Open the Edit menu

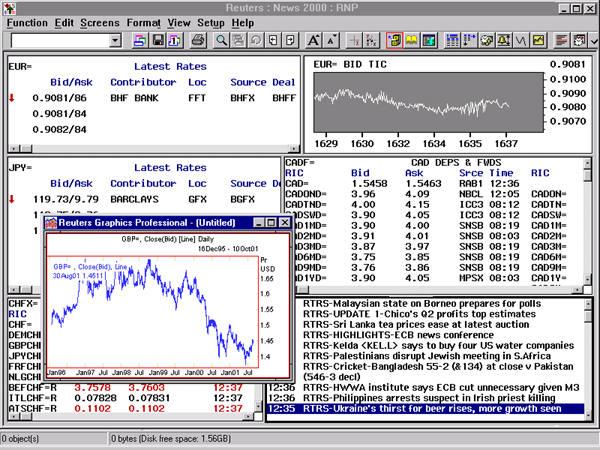coord(64,23)
